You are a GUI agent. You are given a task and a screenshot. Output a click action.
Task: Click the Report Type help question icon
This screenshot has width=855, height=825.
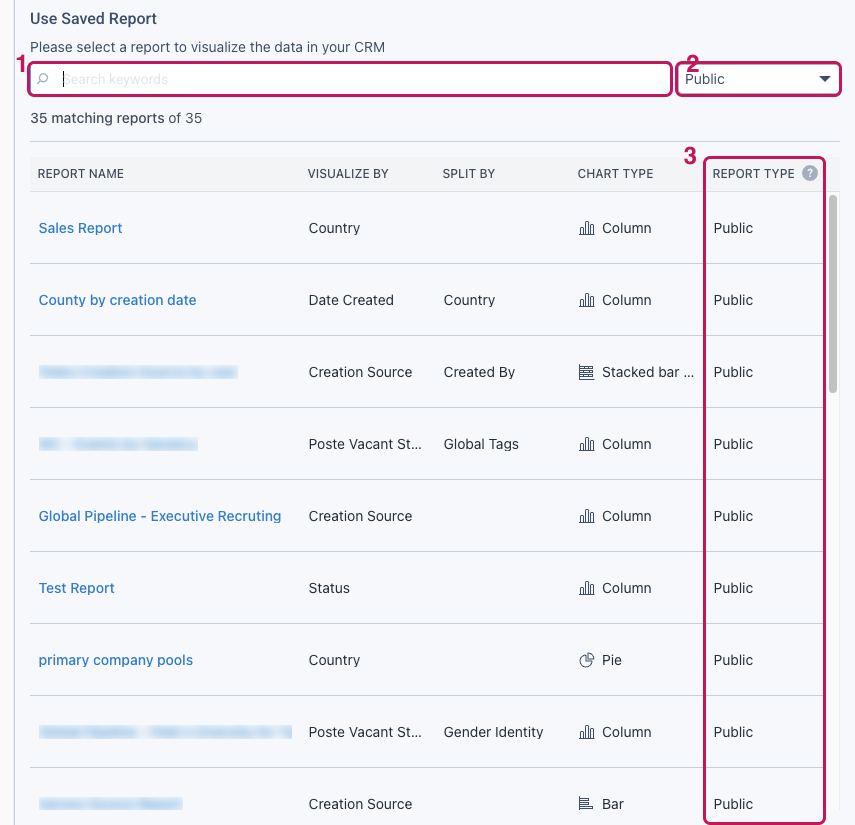pos(810,173)
